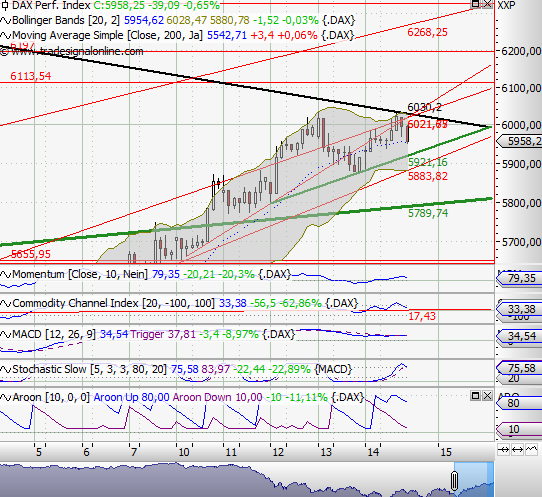Select the MACD [12, 26, 9] label

[x=54, y=335]
